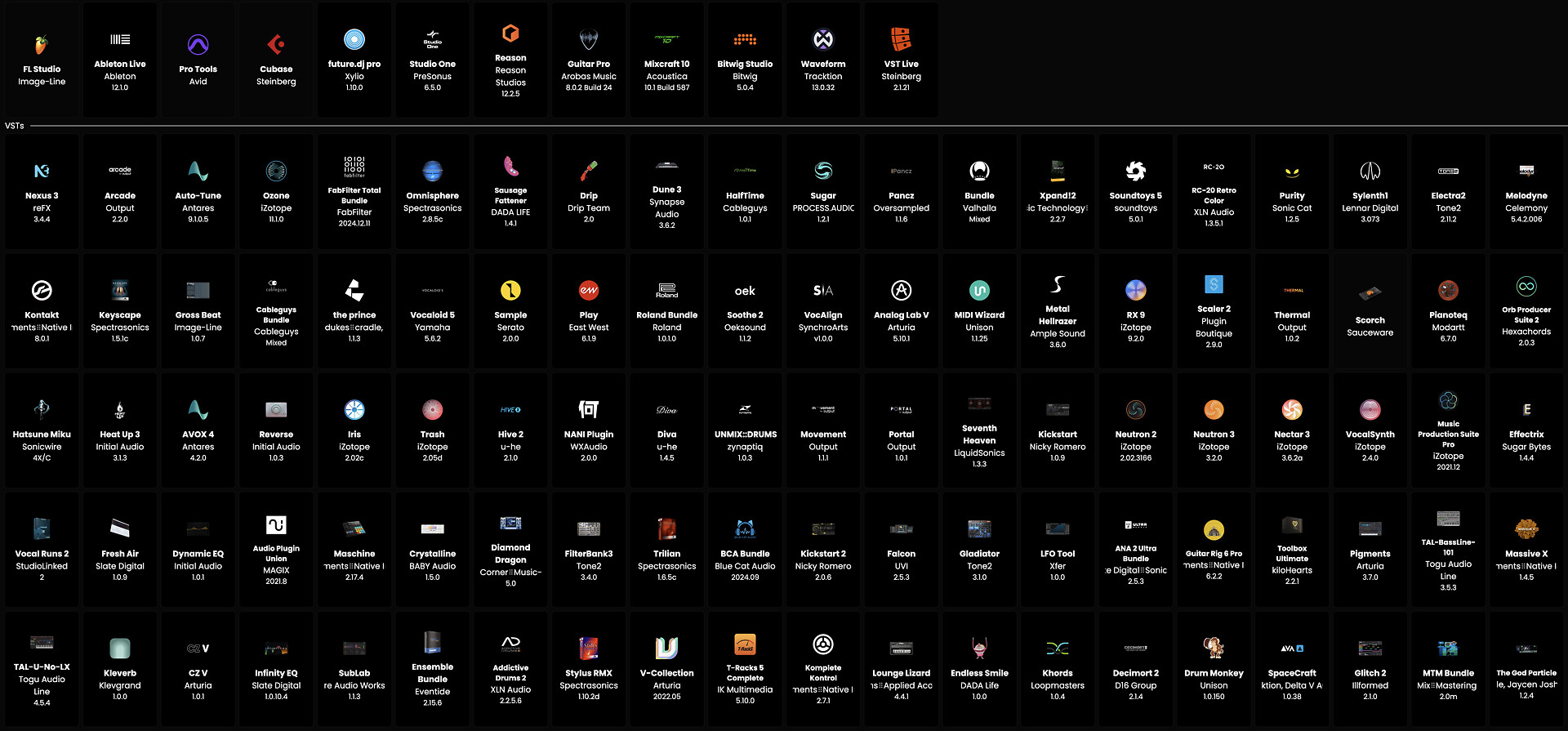This screenshot has height=731, width=1568.
Task: Open the V-Collection icon
Action: point(666,649)
